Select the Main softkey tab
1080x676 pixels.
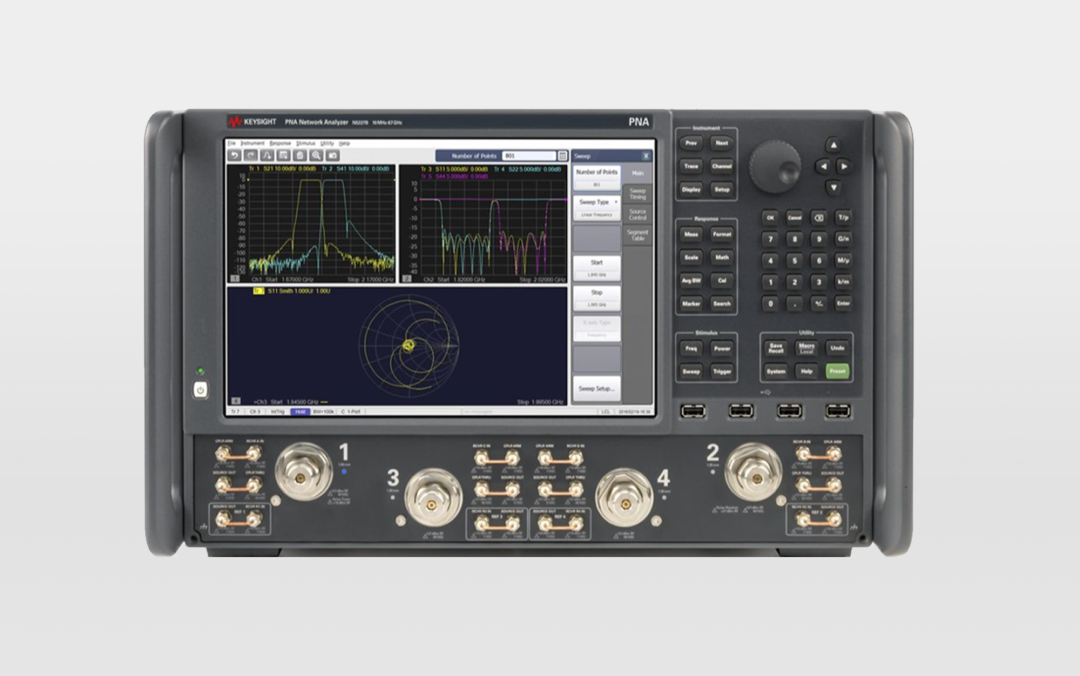pos(638,173)
